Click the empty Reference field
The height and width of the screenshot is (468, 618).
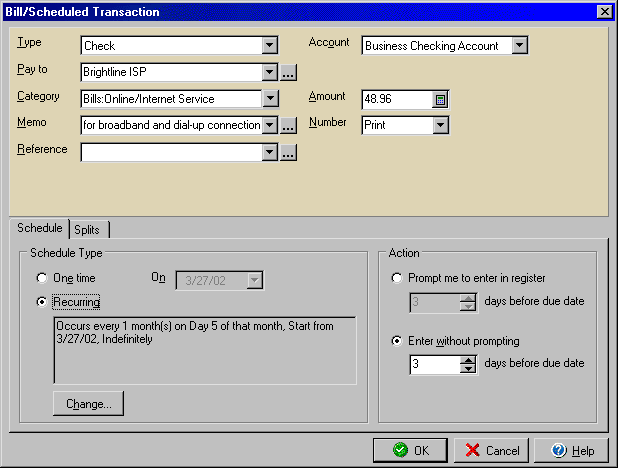pyautogui.click(x=172, y=152)
